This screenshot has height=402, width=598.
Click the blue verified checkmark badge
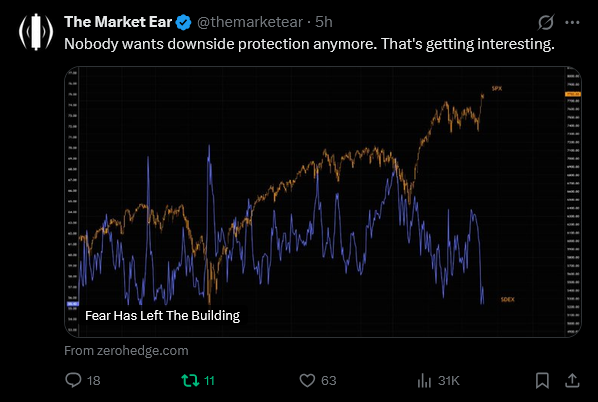(183, 23)
